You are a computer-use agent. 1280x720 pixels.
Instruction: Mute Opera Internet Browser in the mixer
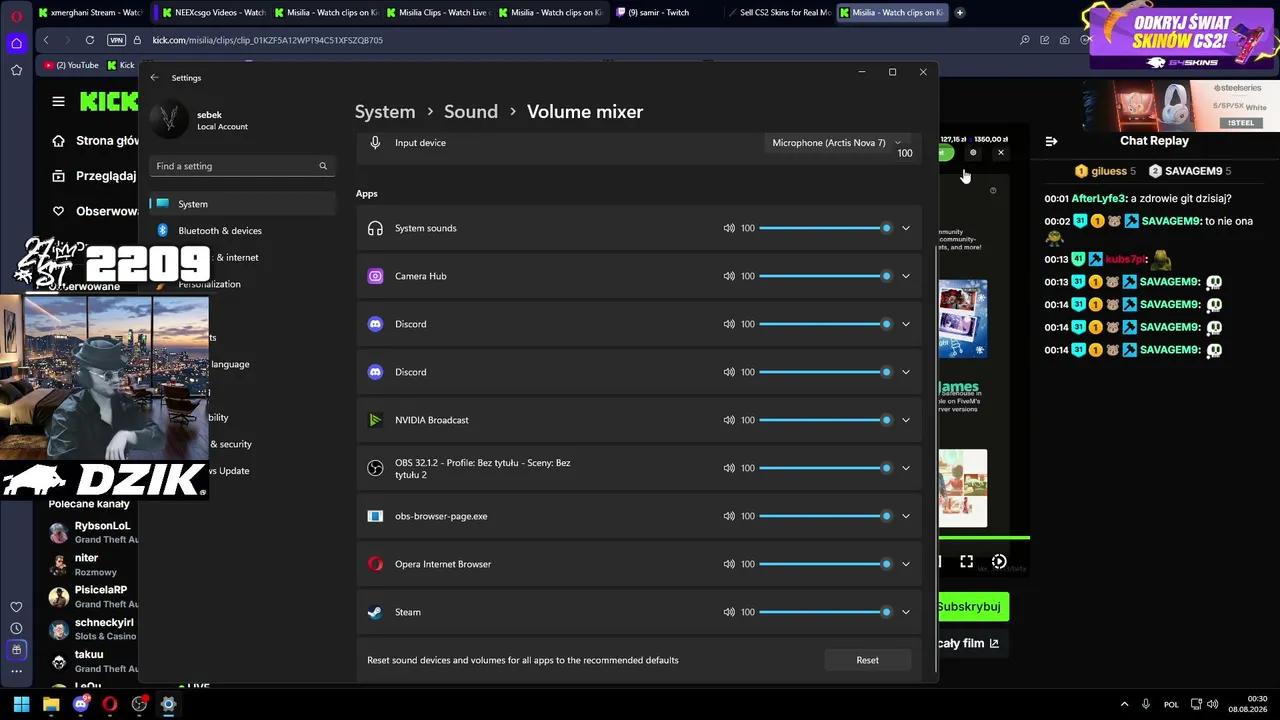(729, 564)
